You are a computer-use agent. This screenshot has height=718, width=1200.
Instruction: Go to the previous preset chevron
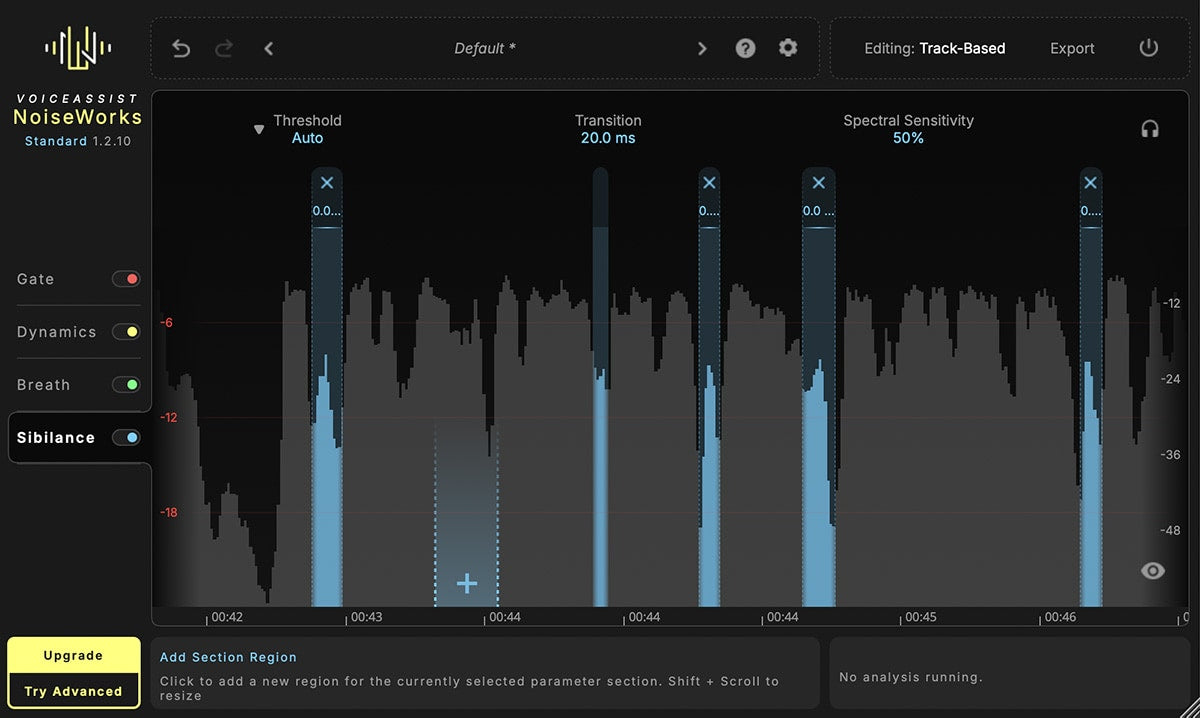268,48
